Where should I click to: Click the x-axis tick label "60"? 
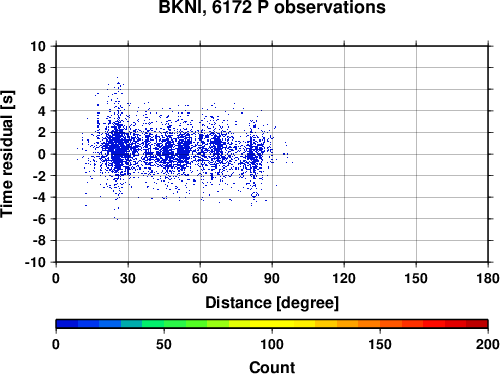pyautogui.click(x=200, y=278)
